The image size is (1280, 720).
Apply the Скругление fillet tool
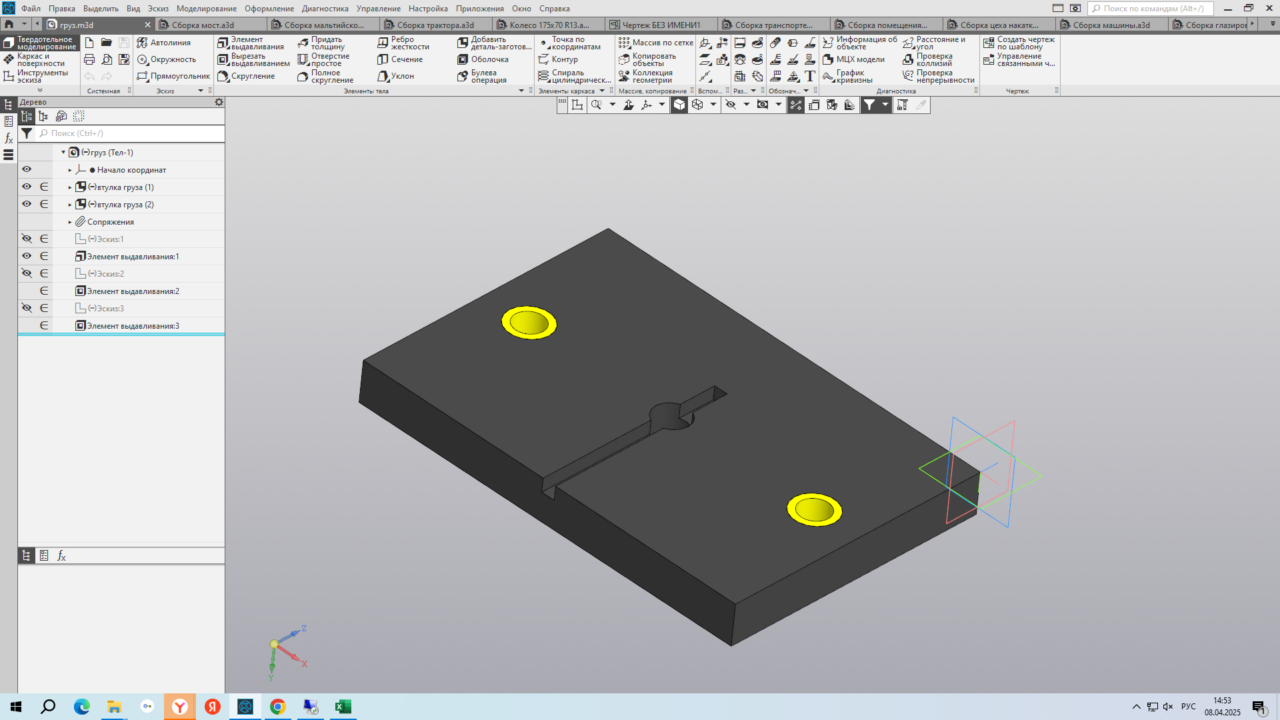click(246, 76)
